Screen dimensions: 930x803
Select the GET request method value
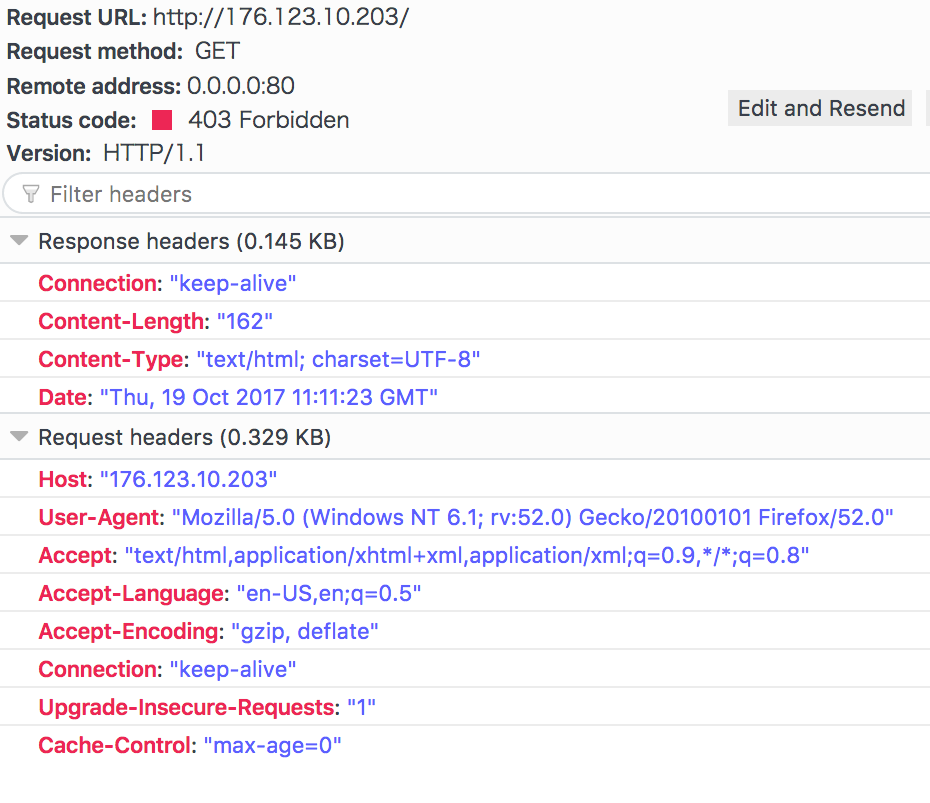217,51
